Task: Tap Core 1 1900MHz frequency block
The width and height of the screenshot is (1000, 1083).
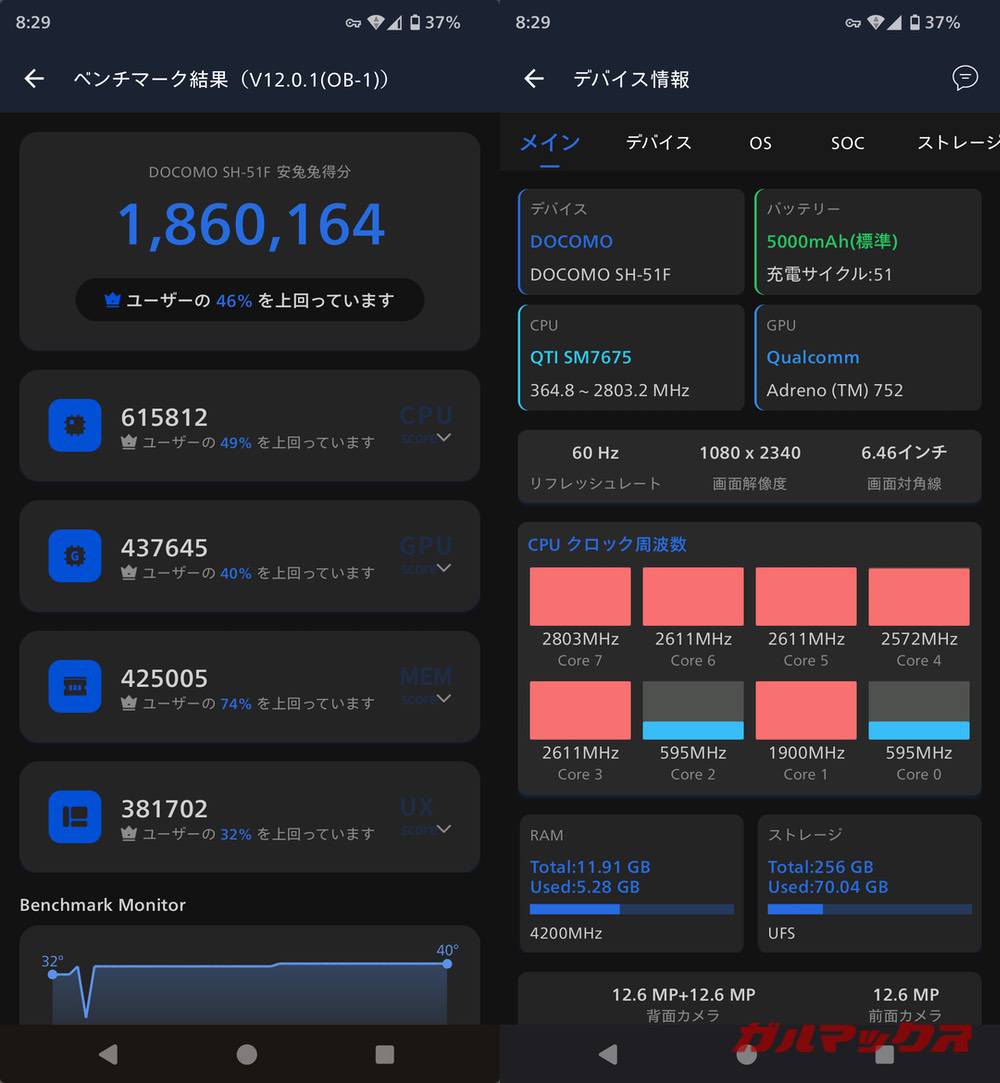Action: [x=806, y=711]
